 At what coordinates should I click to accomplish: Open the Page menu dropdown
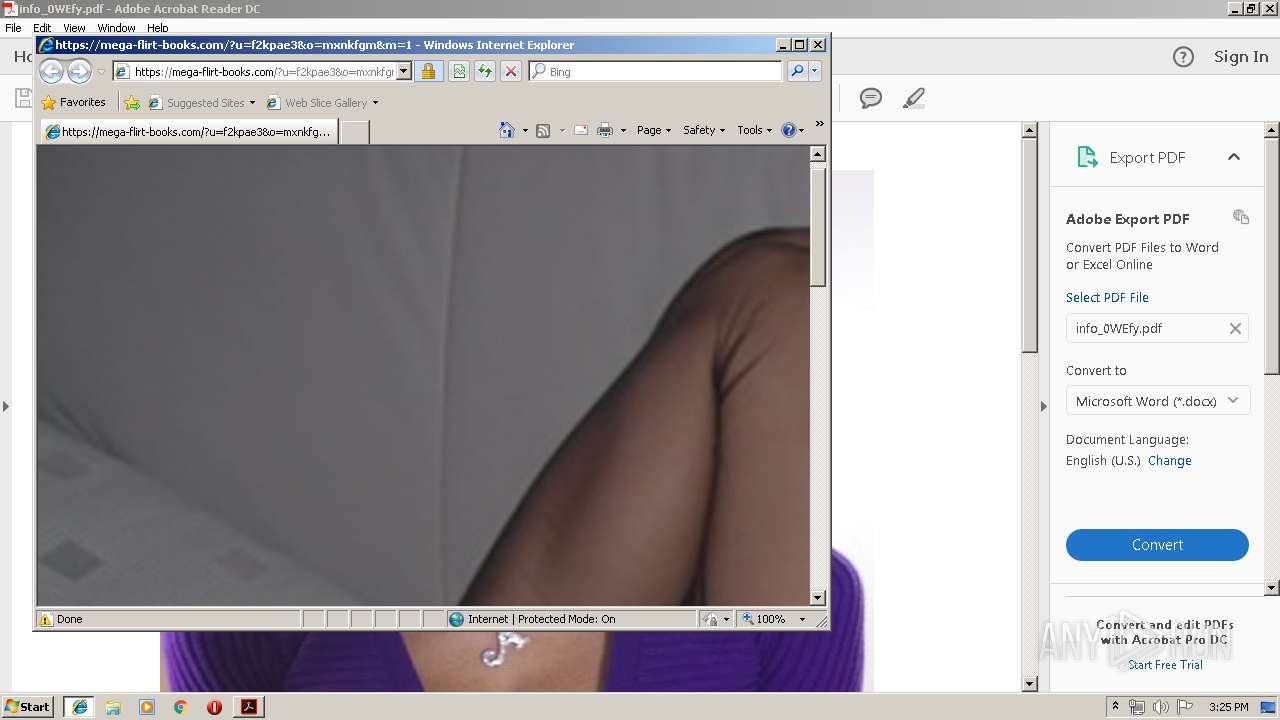pyautogui.click(x=653, y=130)
